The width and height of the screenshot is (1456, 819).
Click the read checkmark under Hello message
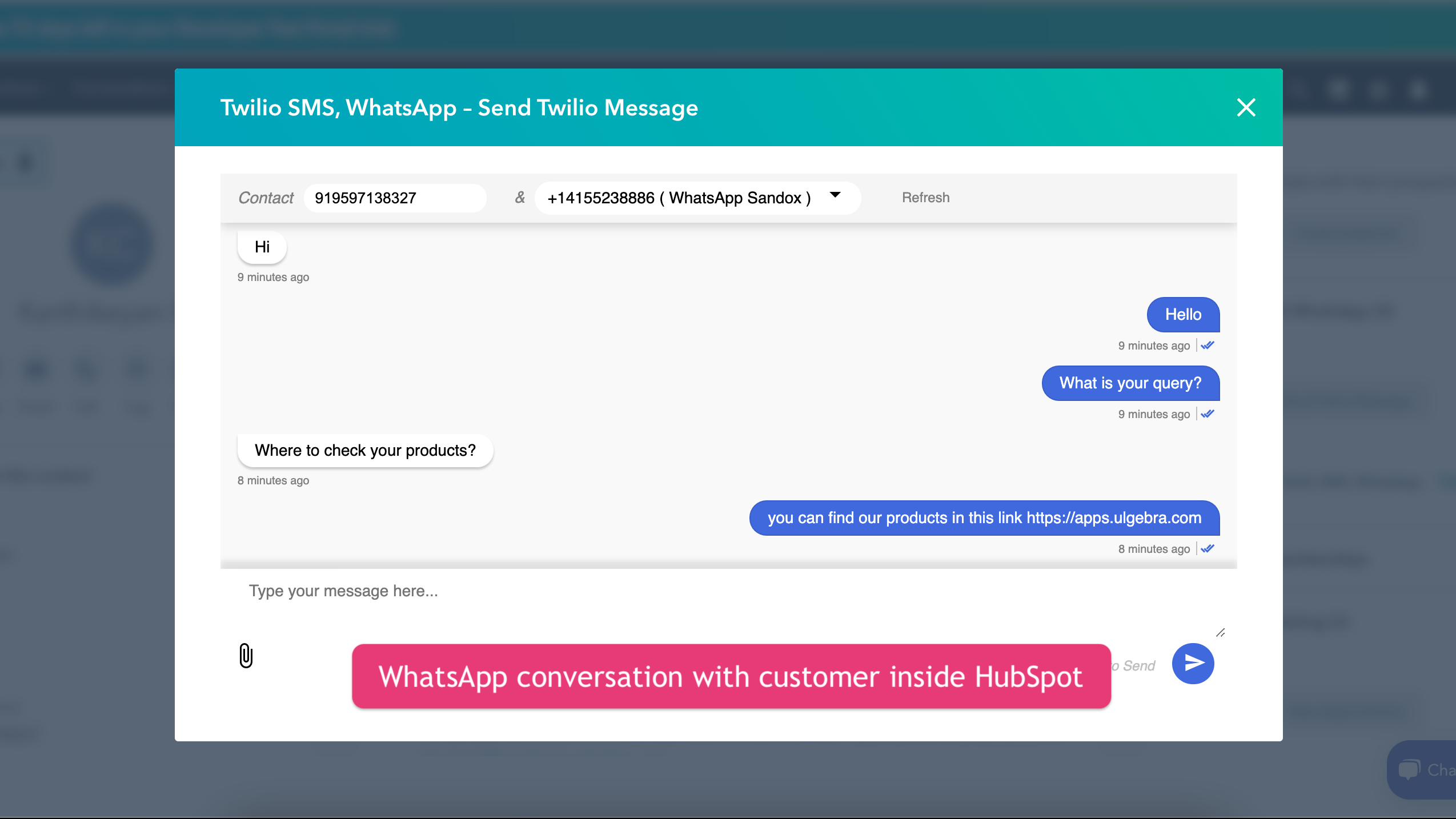1208,346
